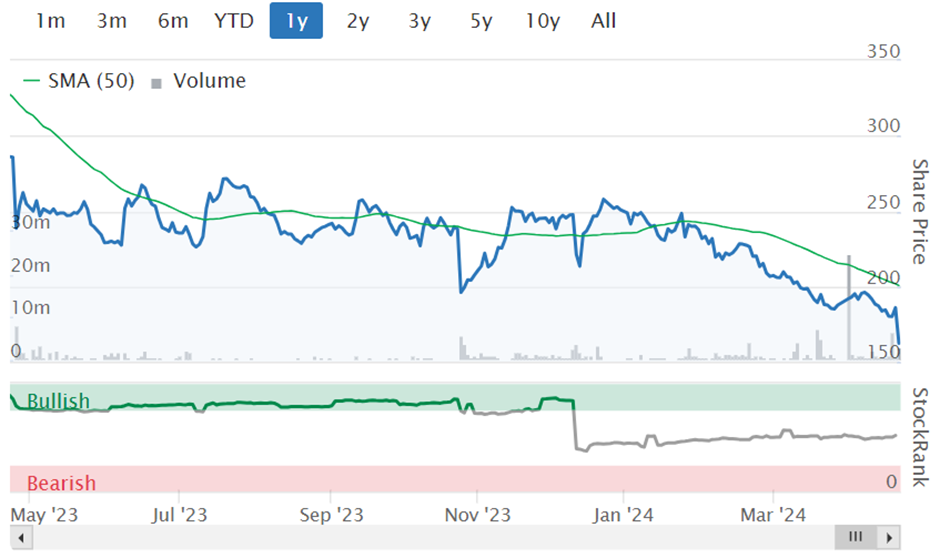Click the Bearish zone label
940x558 pixels.
pos(61,483)
